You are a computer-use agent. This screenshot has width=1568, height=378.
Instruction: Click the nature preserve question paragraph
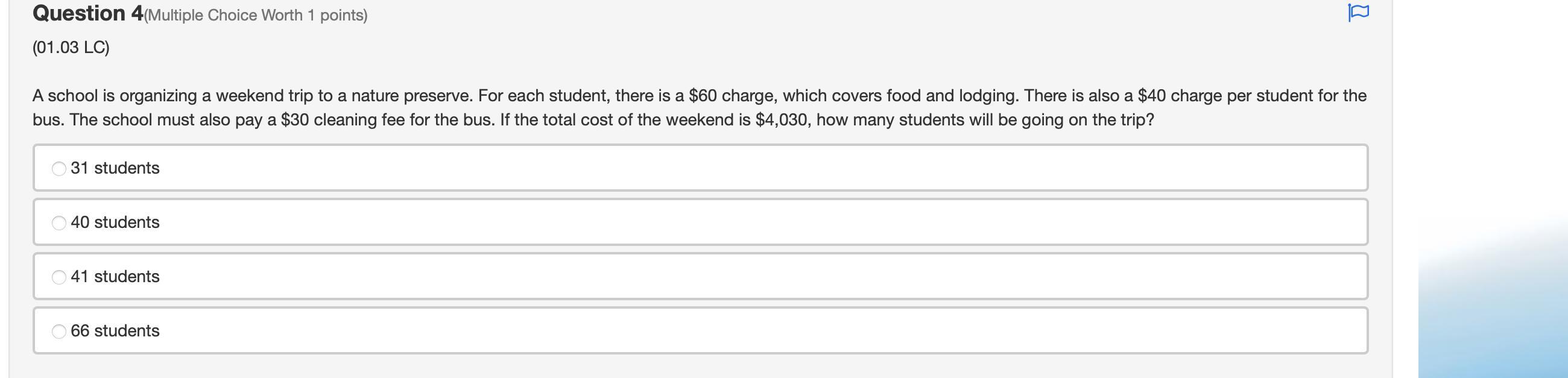(x=609, y=108)
